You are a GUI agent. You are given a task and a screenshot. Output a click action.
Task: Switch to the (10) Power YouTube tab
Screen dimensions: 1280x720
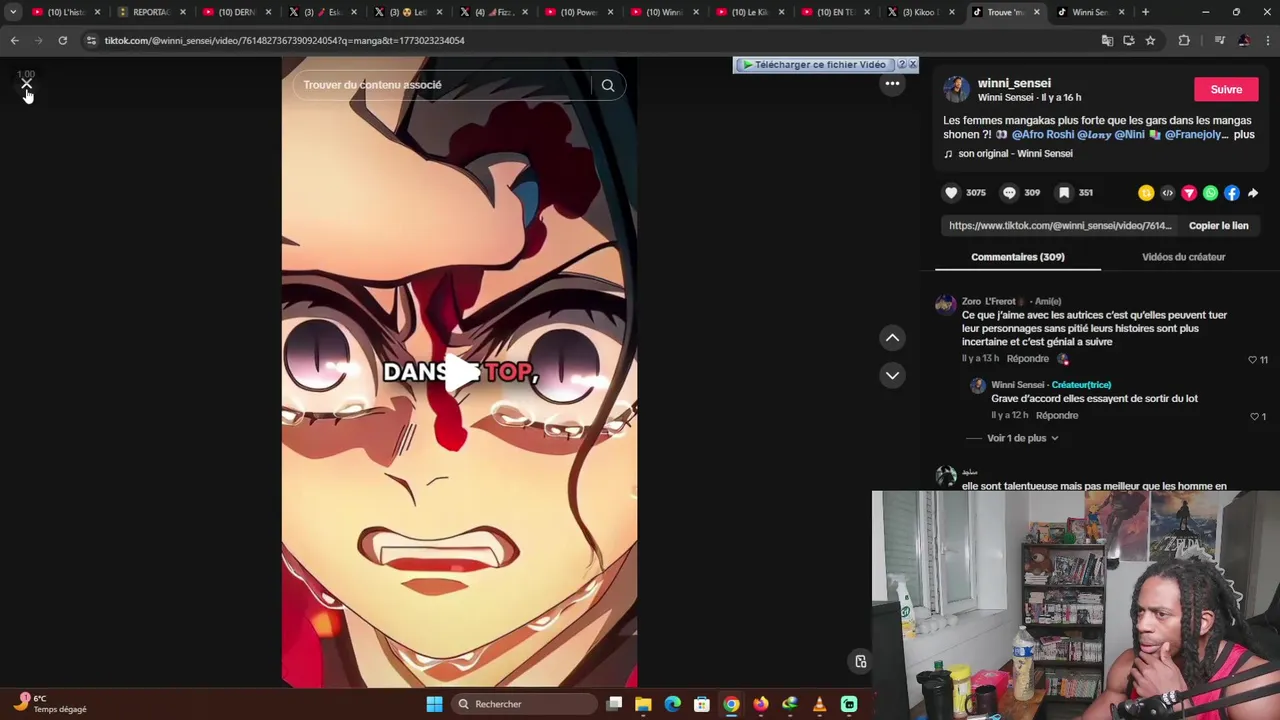(x=578, y=12)
